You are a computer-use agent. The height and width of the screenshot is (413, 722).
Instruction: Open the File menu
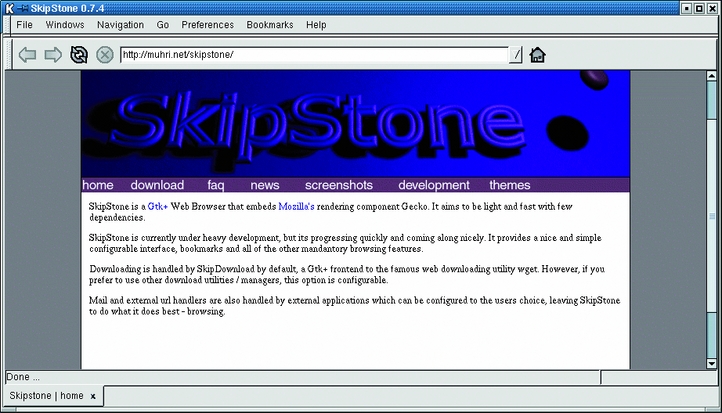(x=24, y=24)
